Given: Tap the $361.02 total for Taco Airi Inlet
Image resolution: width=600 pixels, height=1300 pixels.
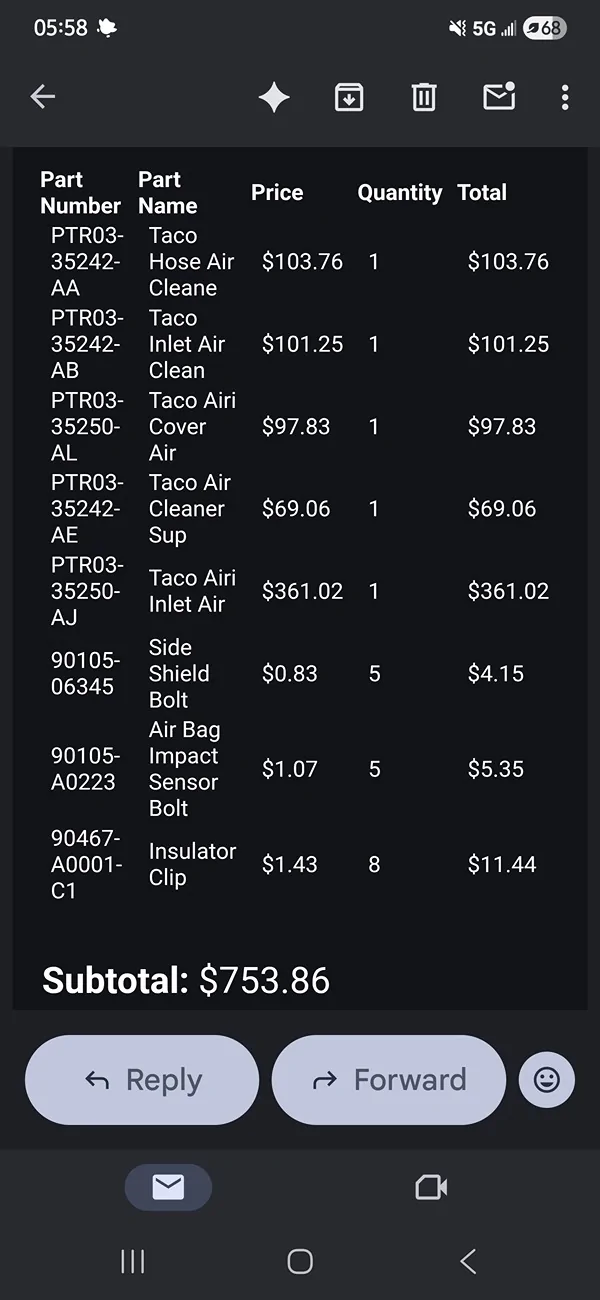Looking at the screenshot, I should click(508, 591).
